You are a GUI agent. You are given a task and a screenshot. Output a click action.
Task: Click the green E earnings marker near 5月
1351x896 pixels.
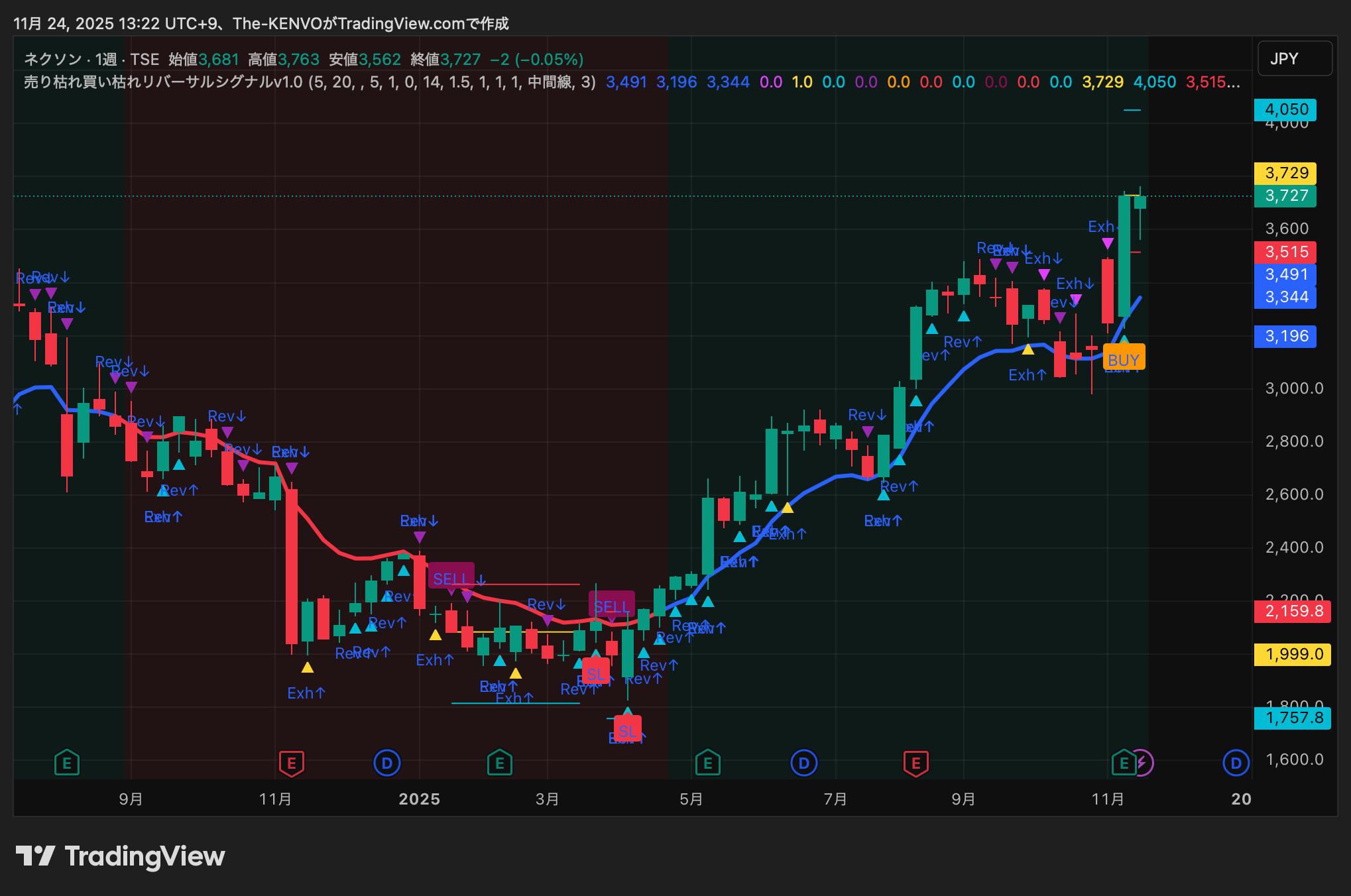[x=708, y=763]
